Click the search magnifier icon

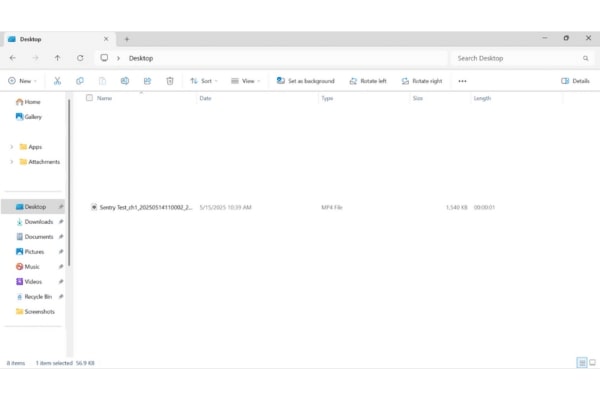585,58
